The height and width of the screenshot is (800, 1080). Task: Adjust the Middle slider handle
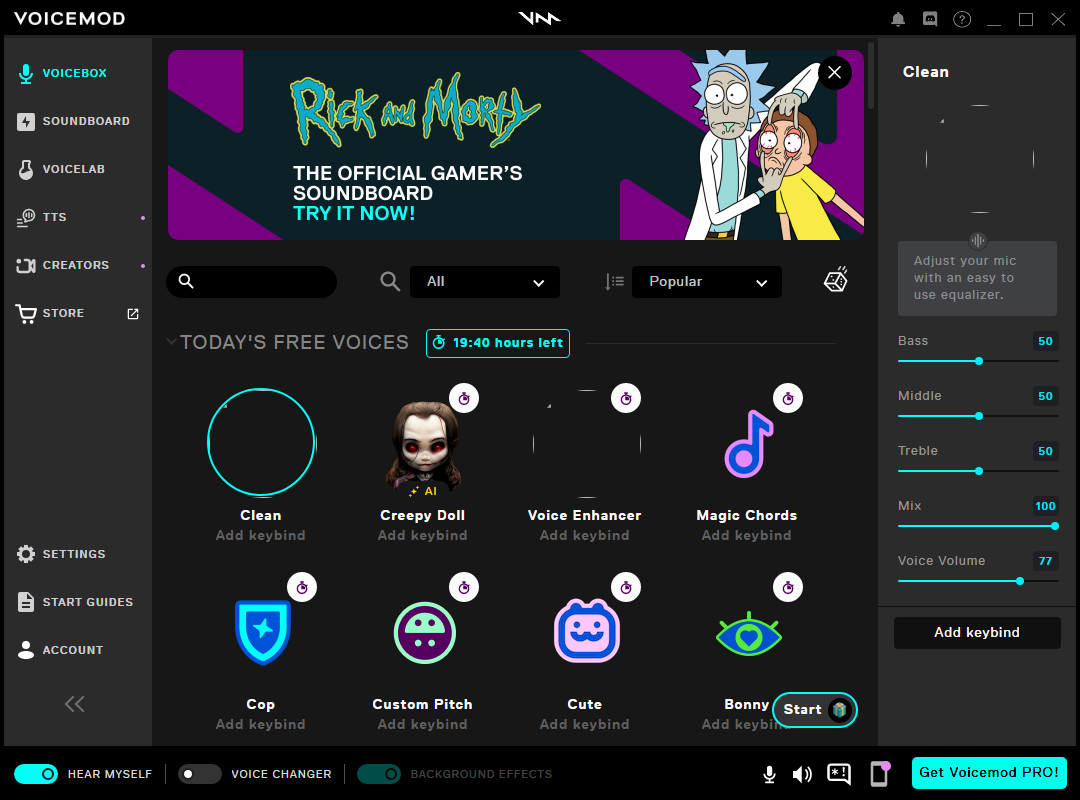coord(979,416)
